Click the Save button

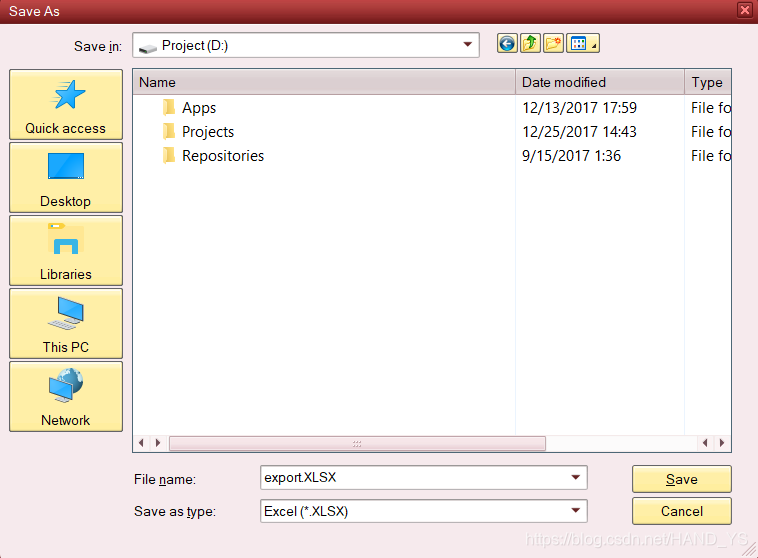click(682, 479)
